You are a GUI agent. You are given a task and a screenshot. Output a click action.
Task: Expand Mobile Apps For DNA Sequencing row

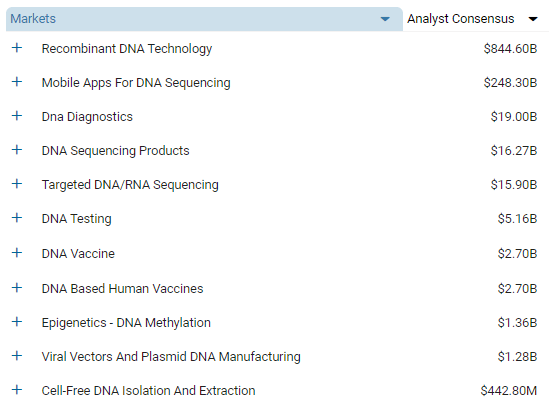[x=17, y=82]
